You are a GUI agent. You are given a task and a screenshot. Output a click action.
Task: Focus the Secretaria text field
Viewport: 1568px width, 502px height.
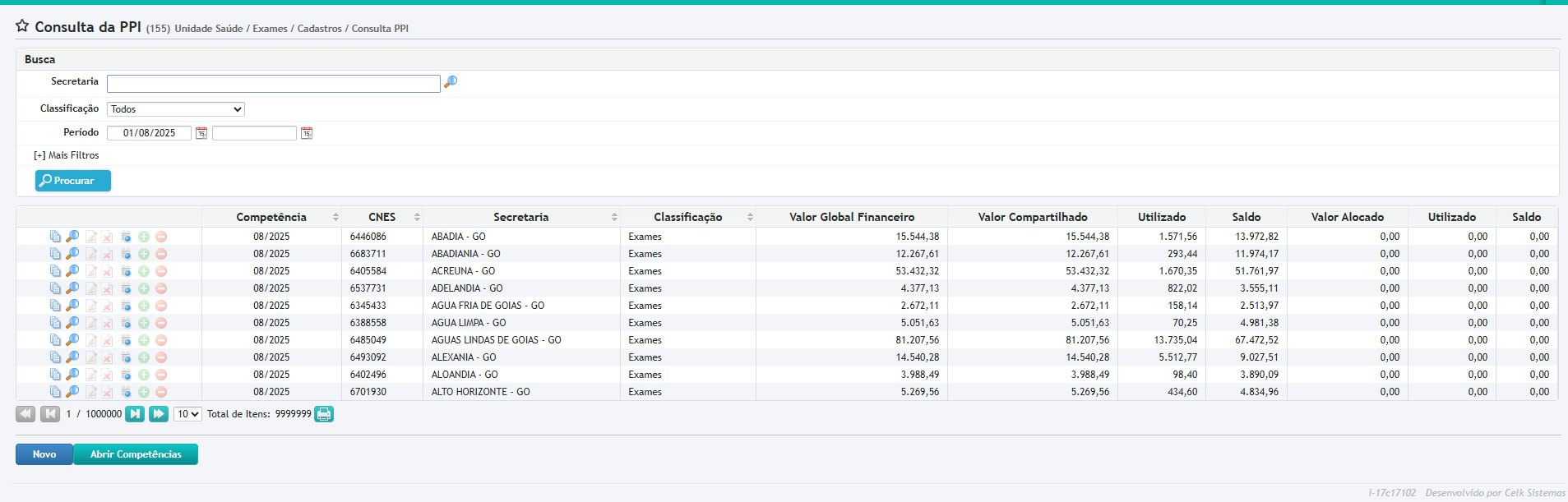(x=273, y=84)
